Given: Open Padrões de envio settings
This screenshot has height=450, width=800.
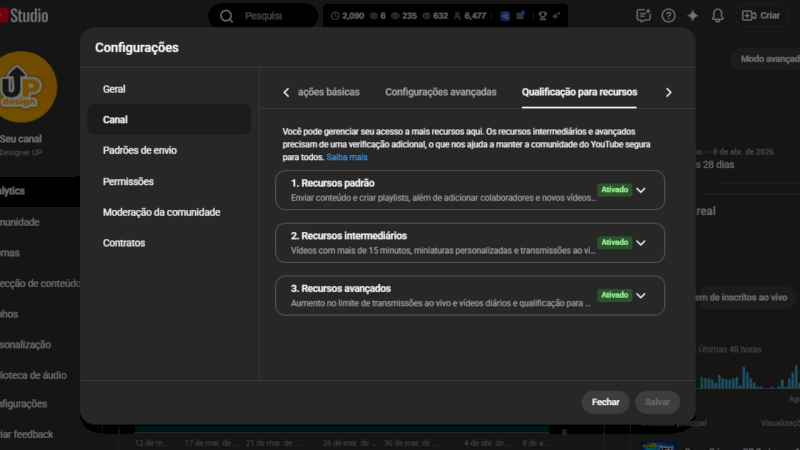Looking at the screenshot, I should 169,151.
